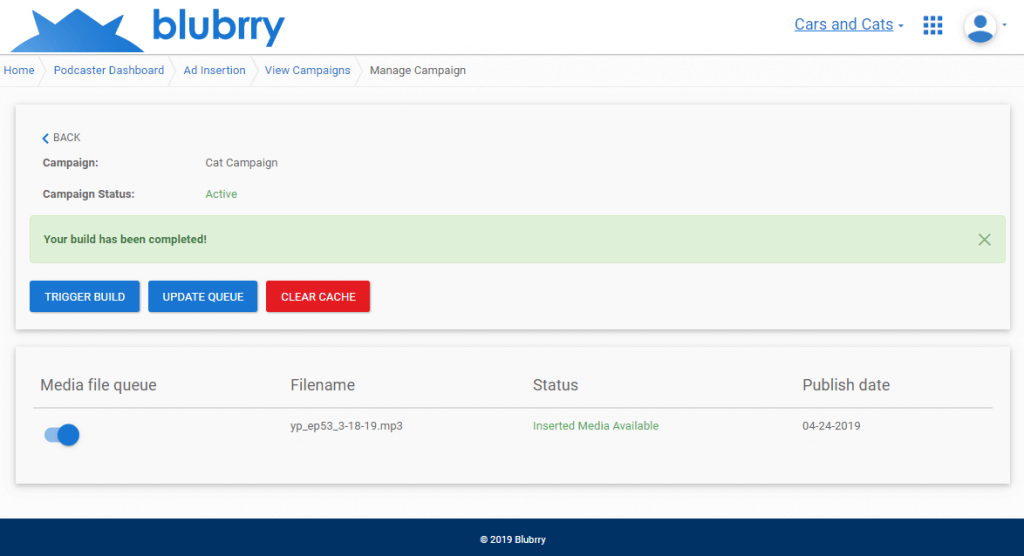
Task: Click the BACK chevron arrow
Action: point(45,138)
